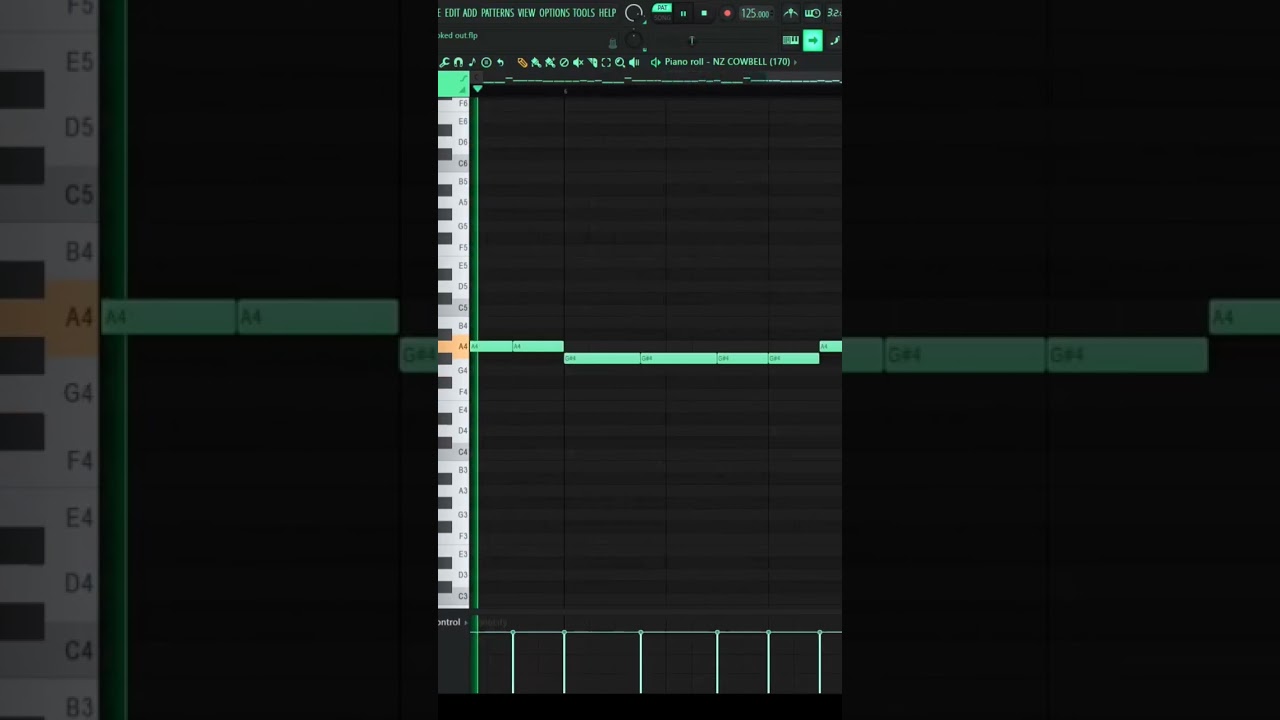Open the note stamp tool dropdown
Image resolution: width=1280 pixels, height=720 pixels.
click(472, 61)
